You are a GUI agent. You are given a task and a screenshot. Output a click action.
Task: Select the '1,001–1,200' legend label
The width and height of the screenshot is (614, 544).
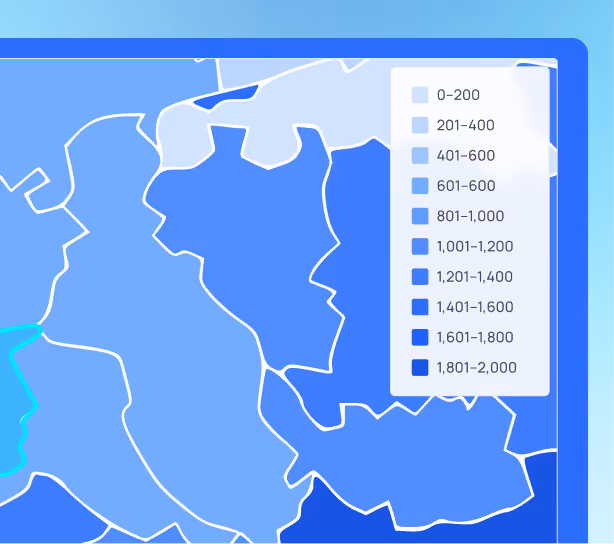pyautogui.click(x=475, y=246)
